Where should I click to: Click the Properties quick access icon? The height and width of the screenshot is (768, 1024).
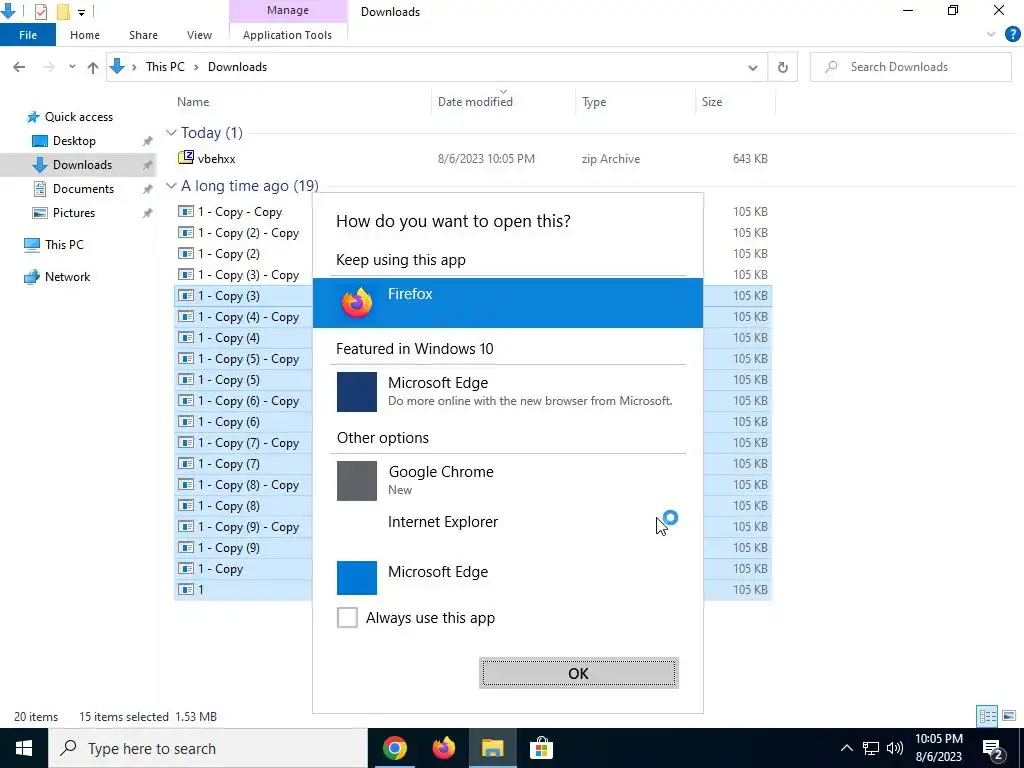(40, 11)
